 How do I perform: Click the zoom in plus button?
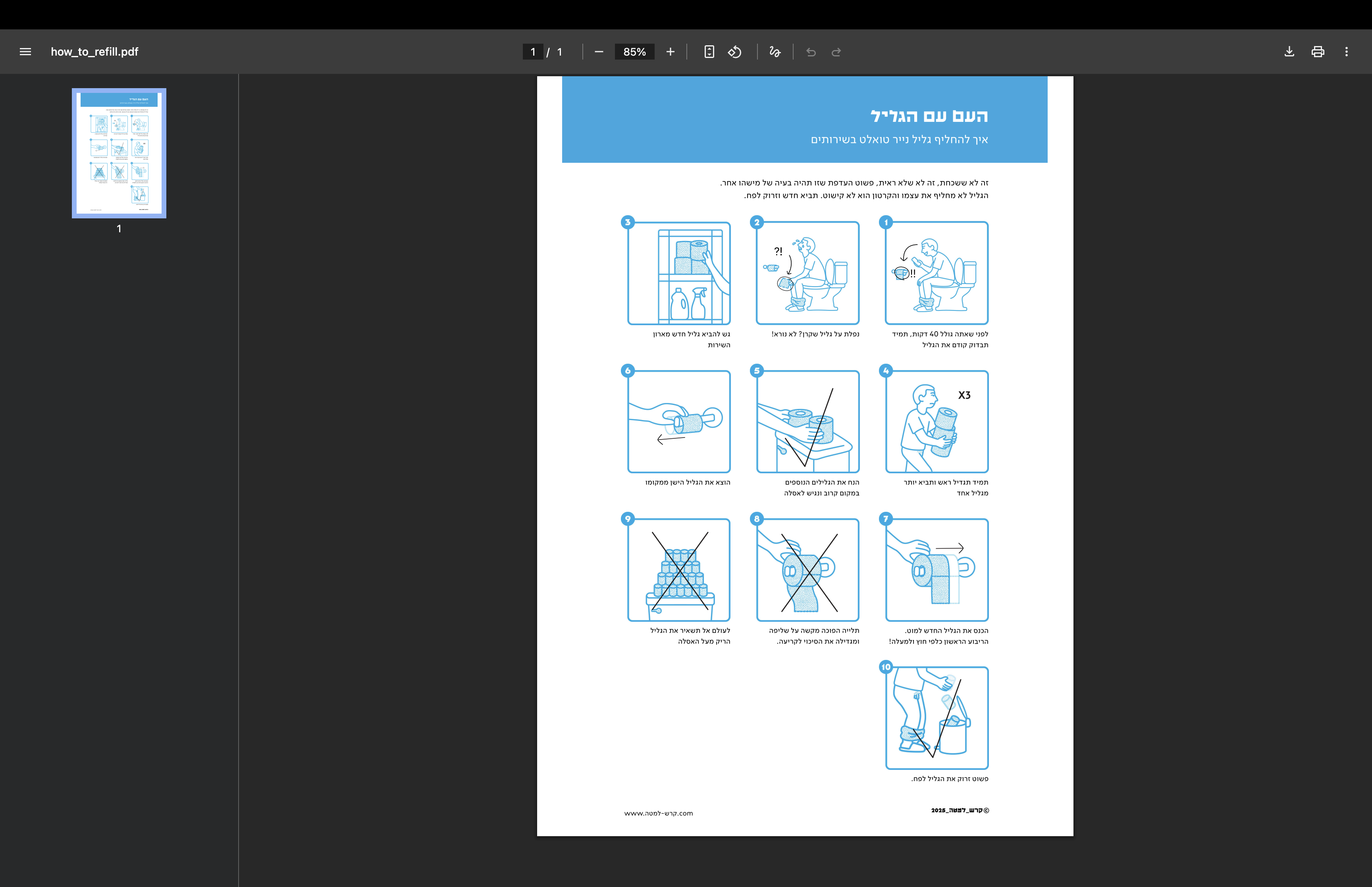tap(670, 52)
